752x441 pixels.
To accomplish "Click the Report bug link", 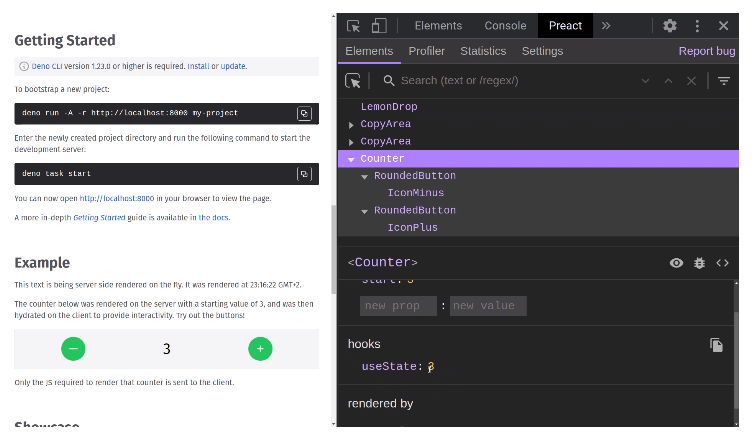I will (x=706, y=51).
